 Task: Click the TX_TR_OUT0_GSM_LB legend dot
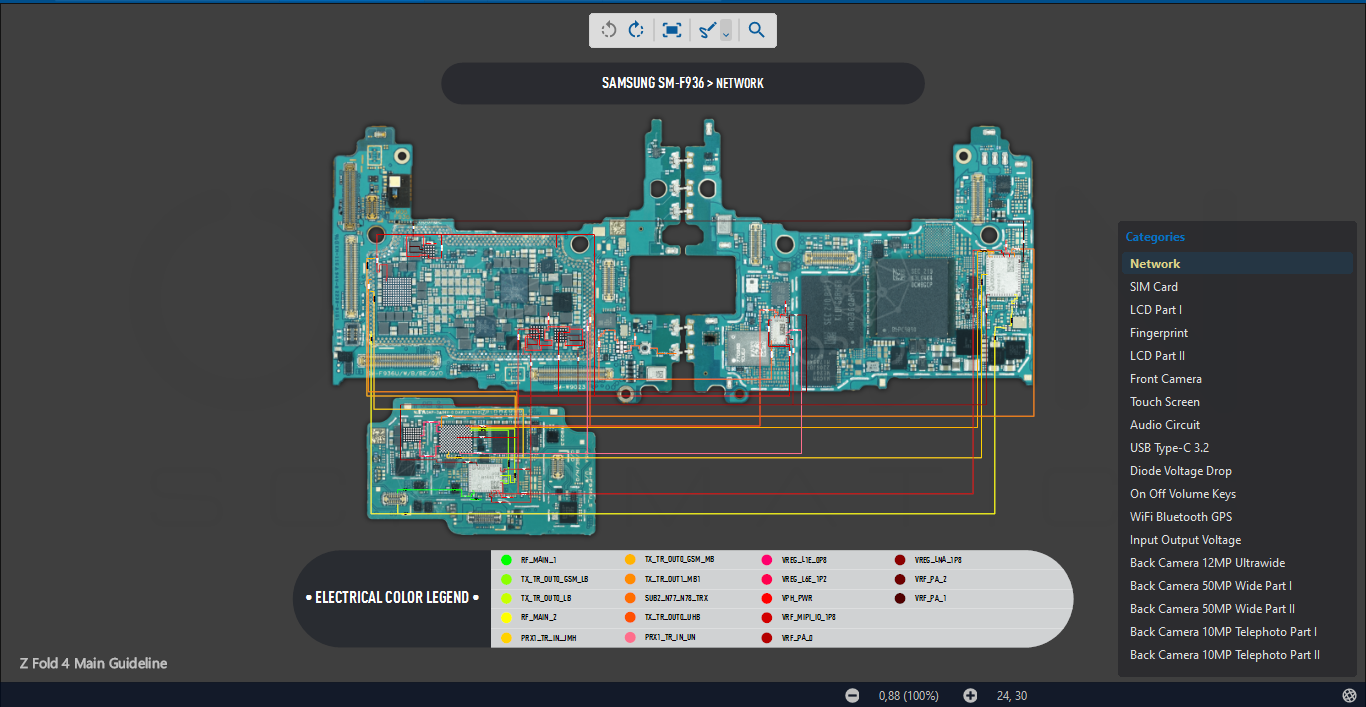coord(506,579)
